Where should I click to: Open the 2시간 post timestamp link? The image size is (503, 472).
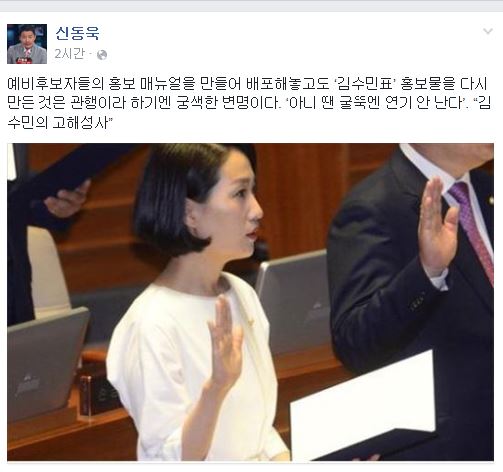pyautogui.click(x=69, y=54)
